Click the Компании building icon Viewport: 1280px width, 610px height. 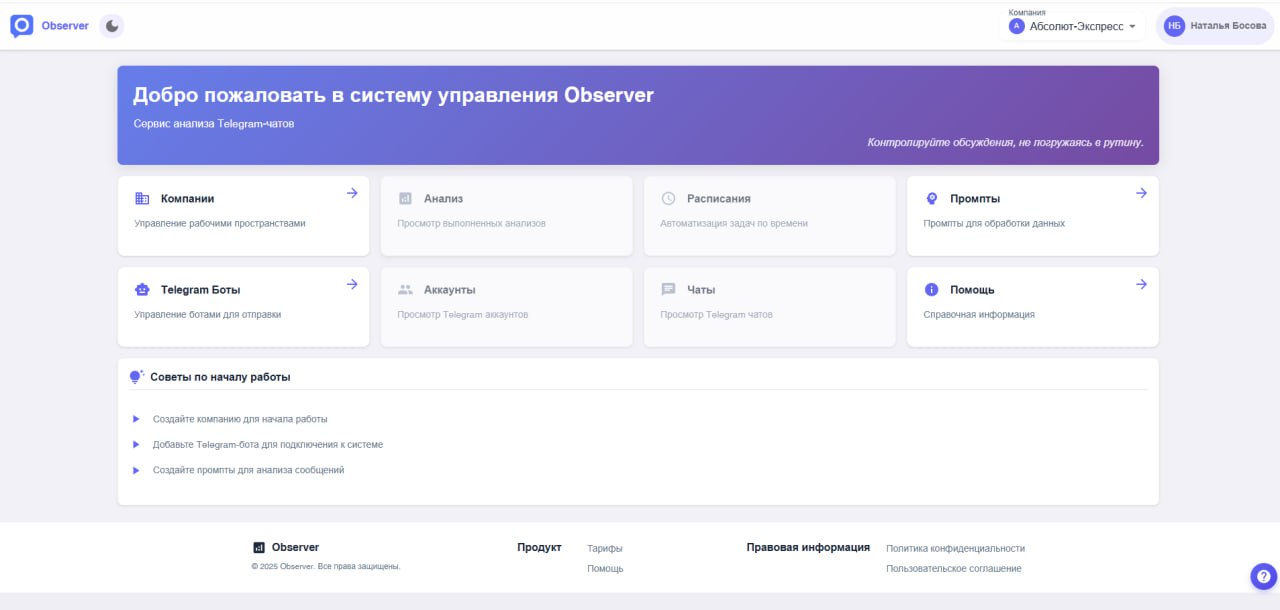tap(142, 199)
